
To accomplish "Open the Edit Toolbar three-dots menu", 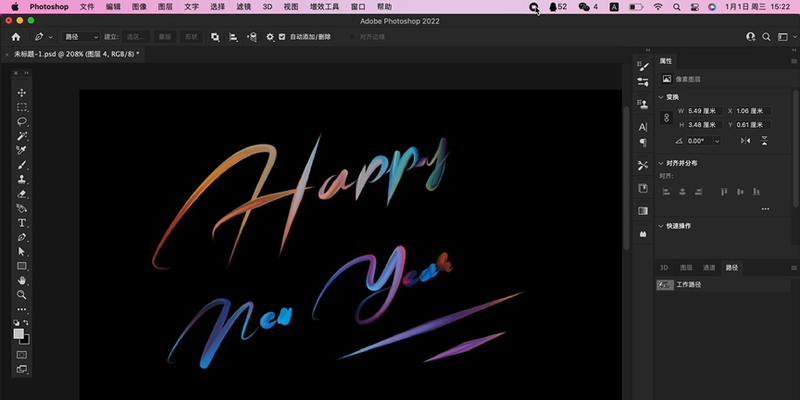I will pyautogui.click(x=22, y=309).
